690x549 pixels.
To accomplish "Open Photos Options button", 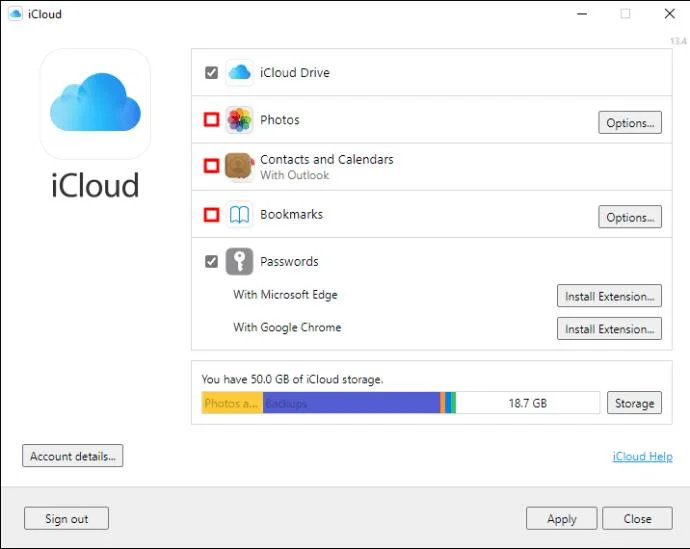I will point(630,123).
